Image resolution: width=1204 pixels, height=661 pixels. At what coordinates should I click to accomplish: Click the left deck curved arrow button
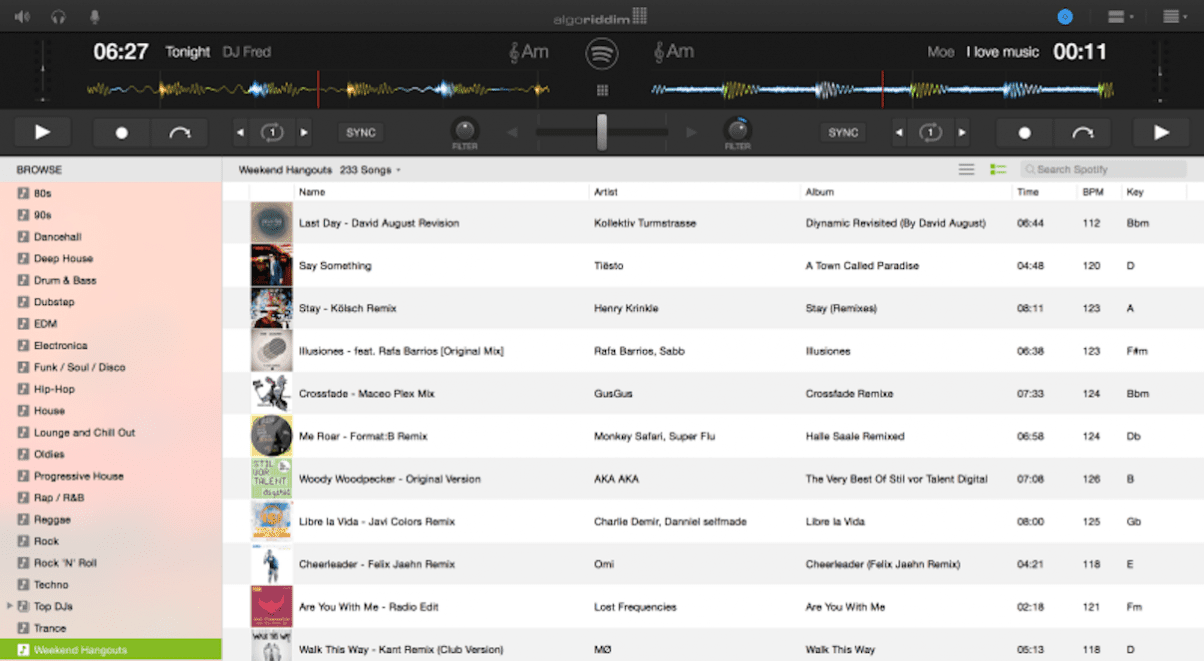[x=180, y=132]
